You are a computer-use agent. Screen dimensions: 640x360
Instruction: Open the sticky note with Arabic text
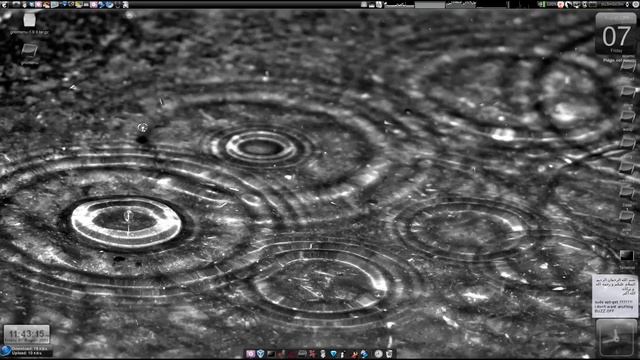click(x=615, y=296)
